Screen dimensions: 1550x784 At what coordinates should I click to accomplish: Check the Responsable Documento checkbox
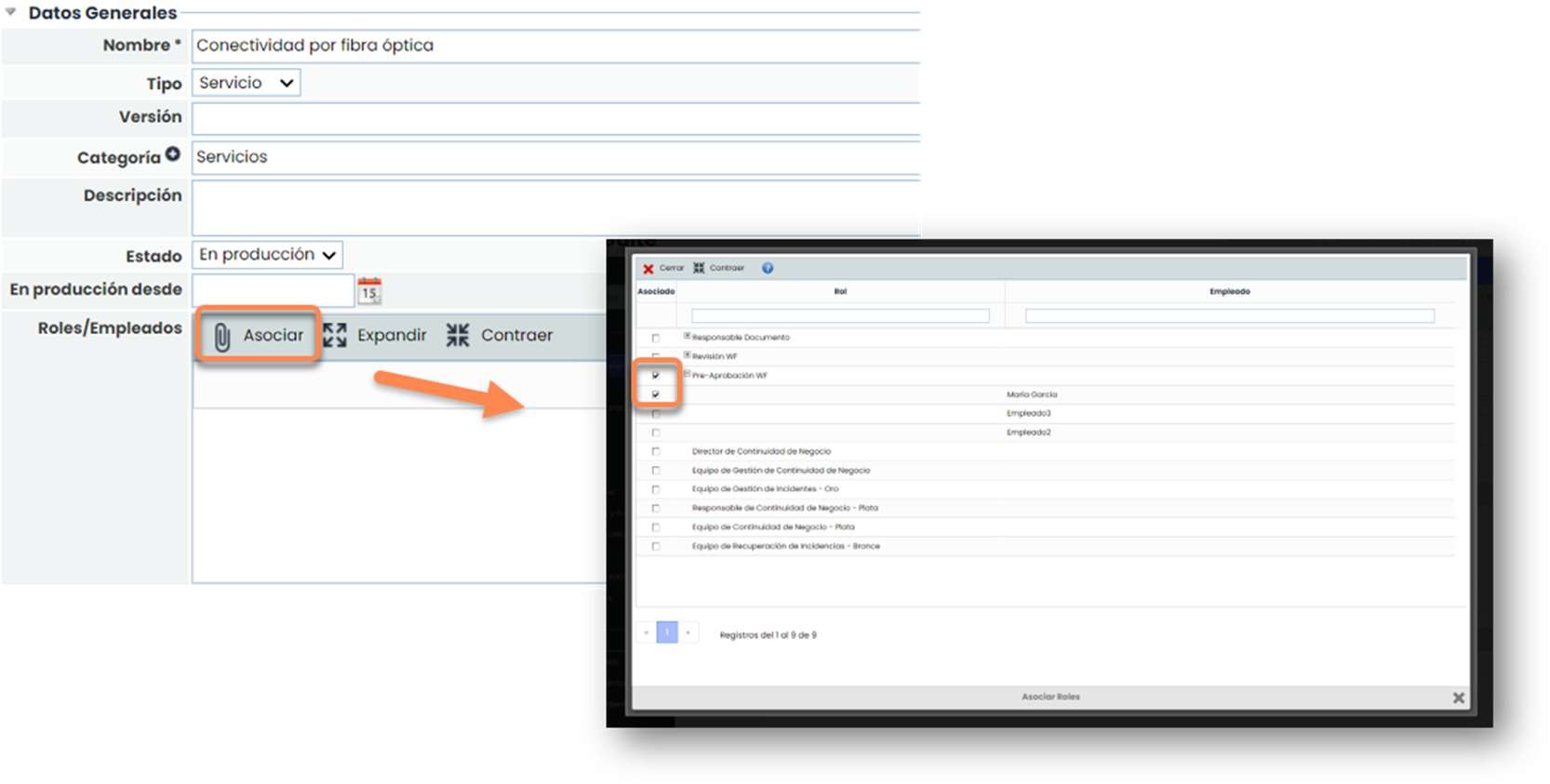pos(656,339)
